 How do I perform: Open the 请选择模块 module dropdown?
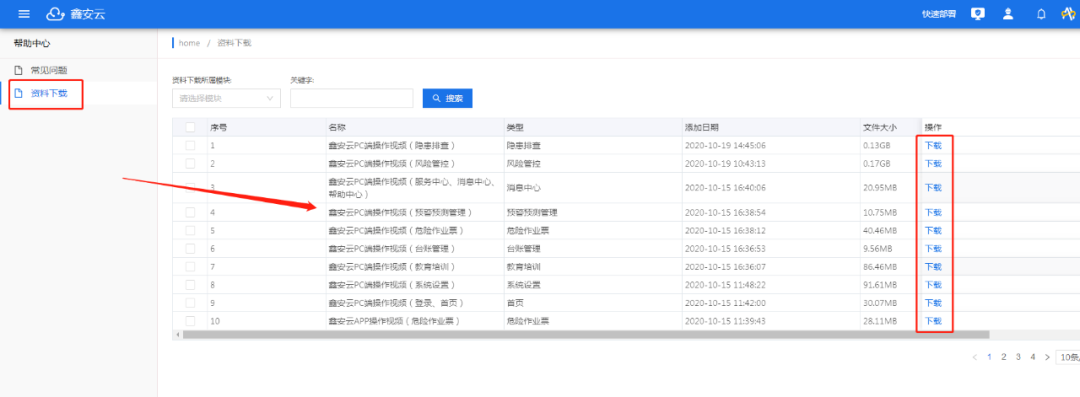(x=227, y=98)
